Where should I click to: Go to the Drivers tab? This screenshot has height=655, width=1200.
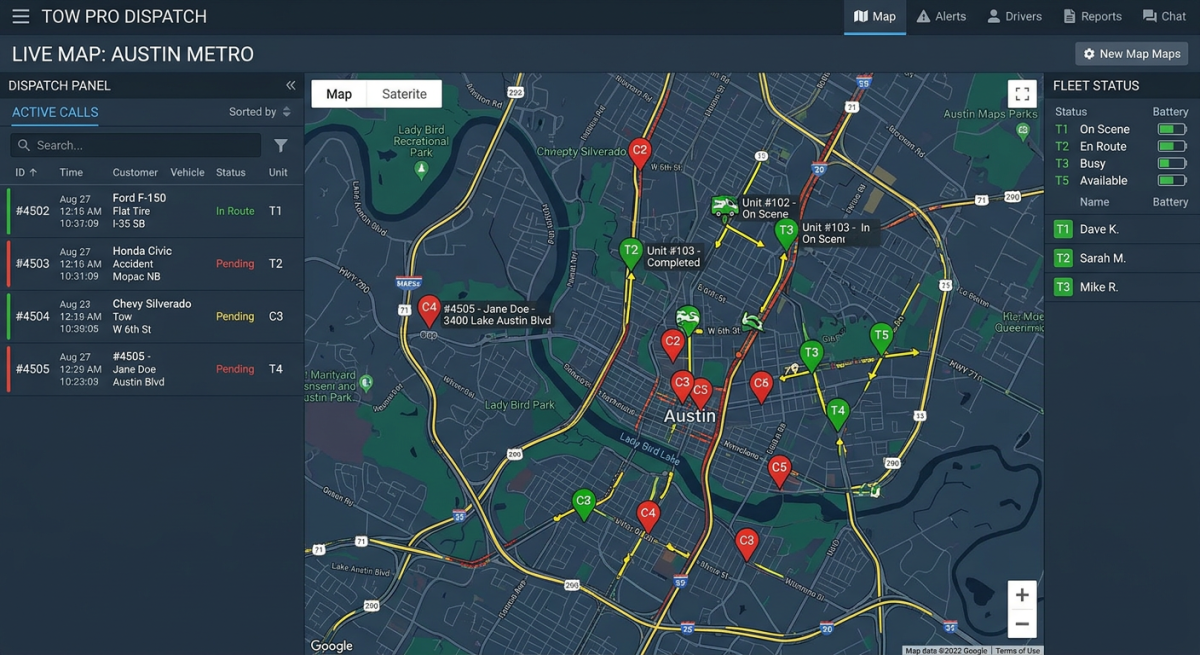point(1014,17)
